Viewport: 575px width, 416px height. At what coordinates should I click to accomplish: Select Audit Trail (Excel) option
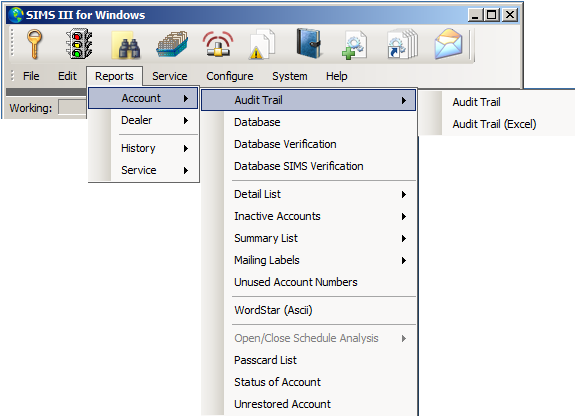pos(494,124)
